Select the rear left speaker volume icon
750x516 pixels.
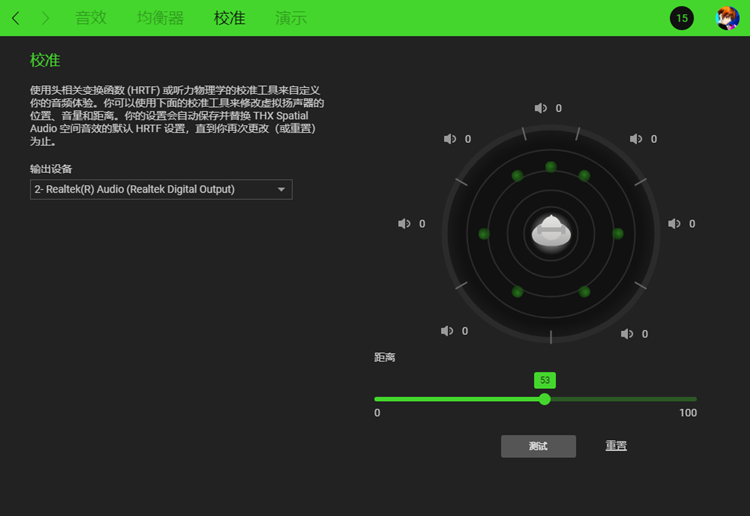tap(447, 331)
